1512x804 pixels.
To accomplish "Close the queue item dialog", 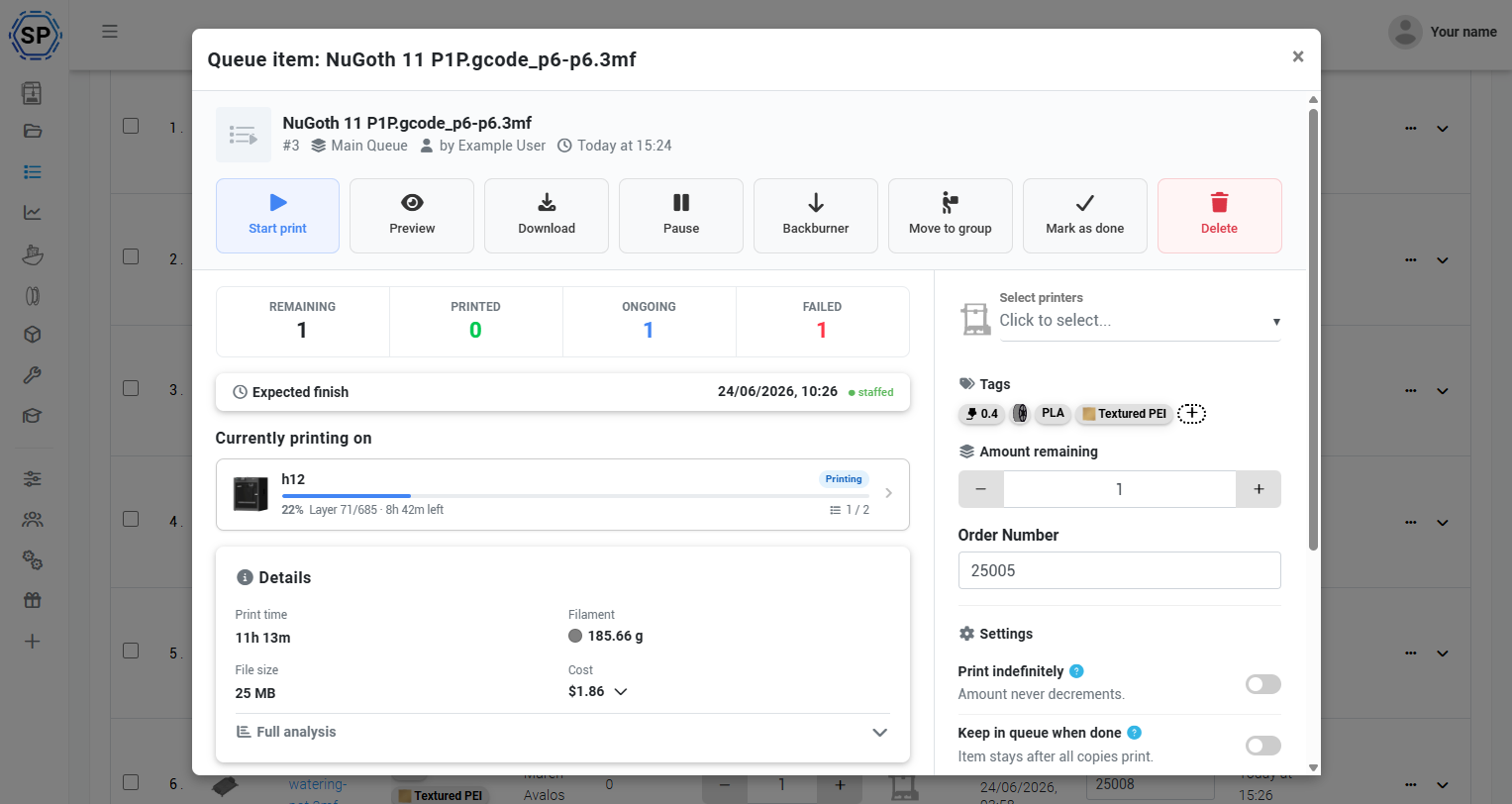I will [1298, 56].
